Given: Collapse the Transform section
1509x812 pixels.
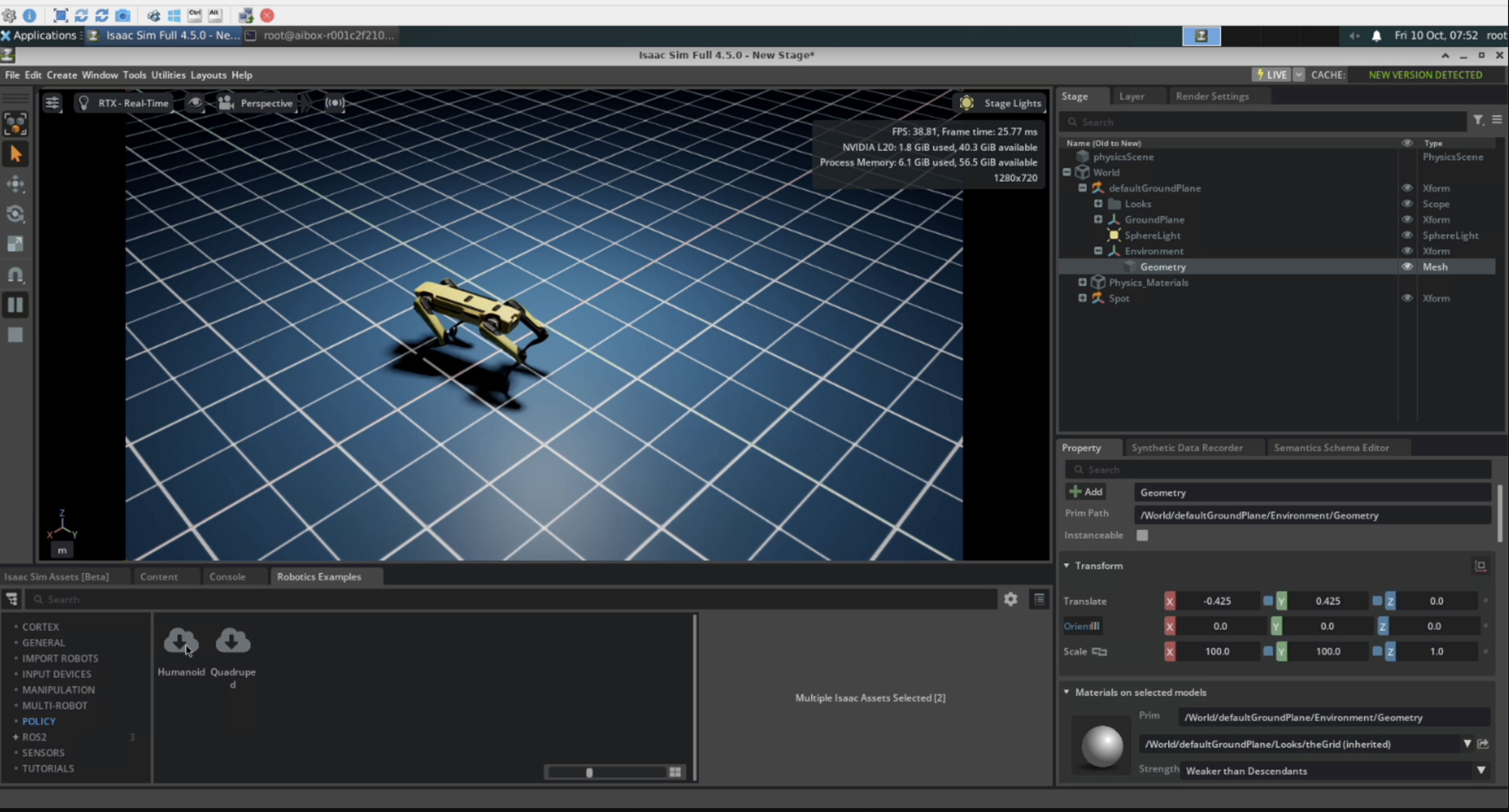Looking at the screenshot, I should (x=1067, y=566).
